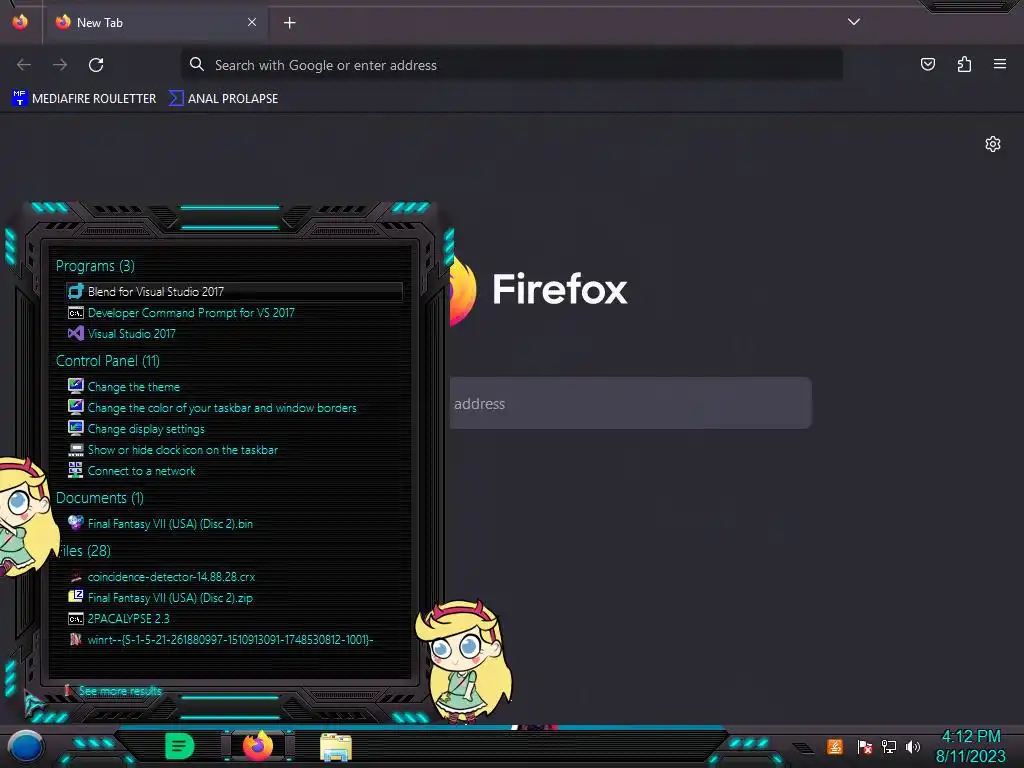This screenshot has height=768, width=1024.
Task: Open the network tray icon
Action: tap(889, 747)
